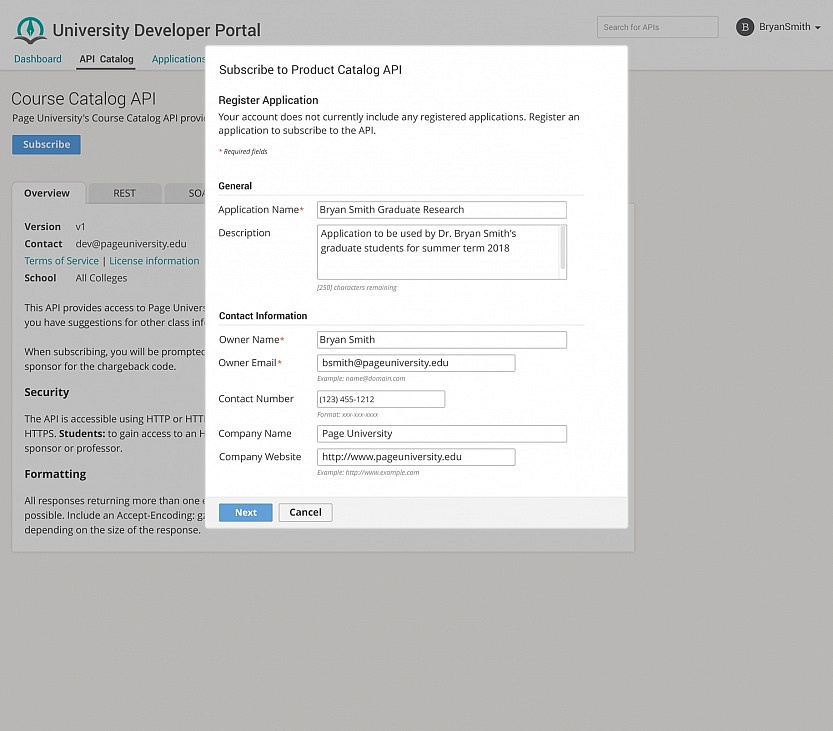The image size is (833, 731).
Task: Click the University Developer Portal logo icon
Action: [30, 30]
